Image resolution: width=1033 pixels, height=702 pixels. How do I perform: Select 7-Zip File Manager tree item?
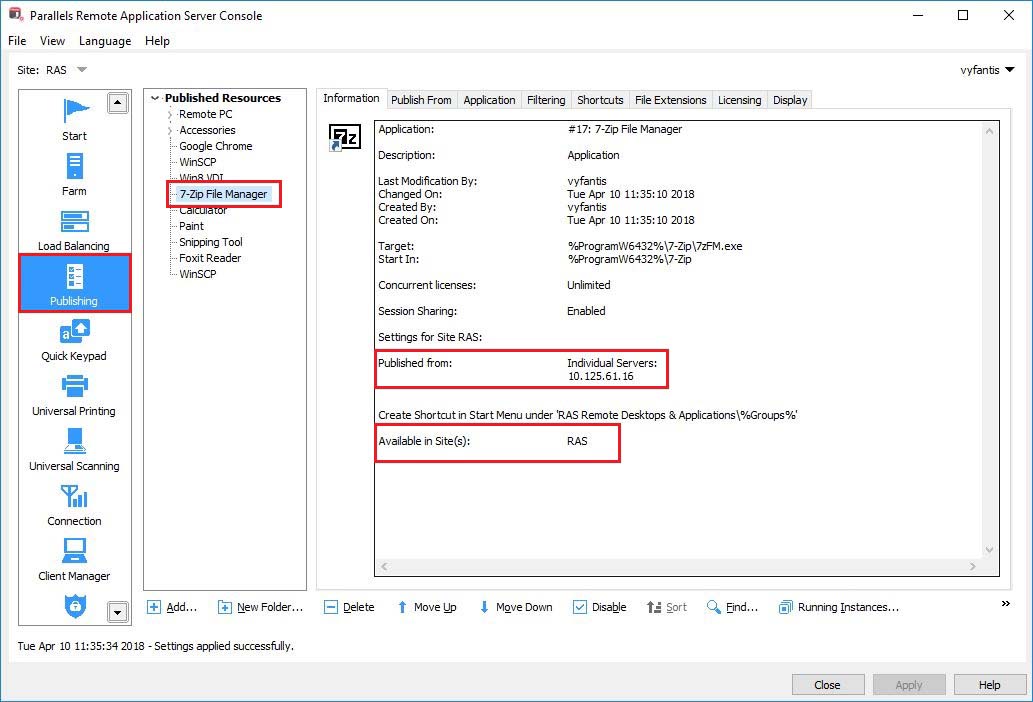coord(223,194)
